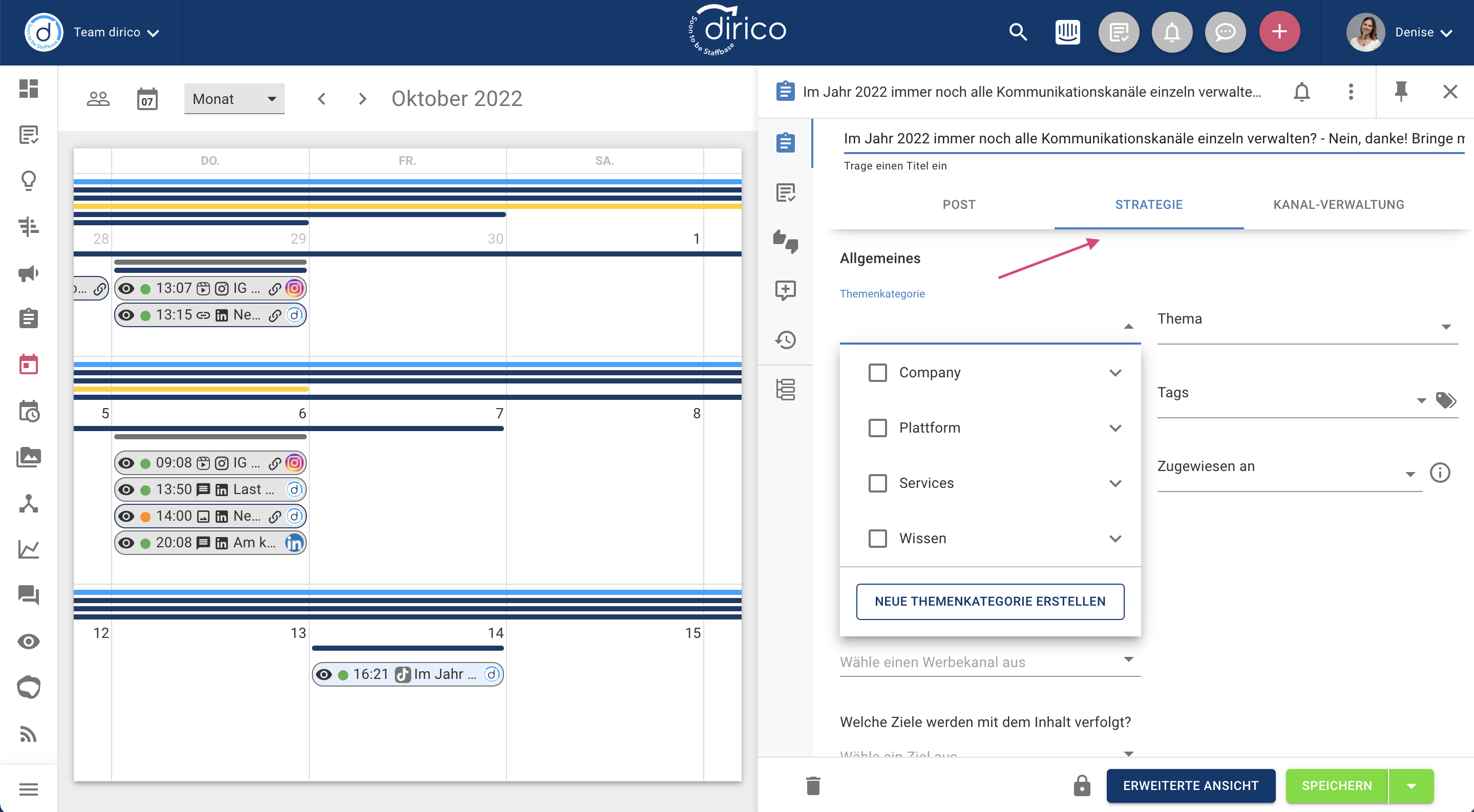The height and width of the screenshot is (812, 1474).
Task: Toggle eye icon on the 09:08 IG post
Action: 127,463
